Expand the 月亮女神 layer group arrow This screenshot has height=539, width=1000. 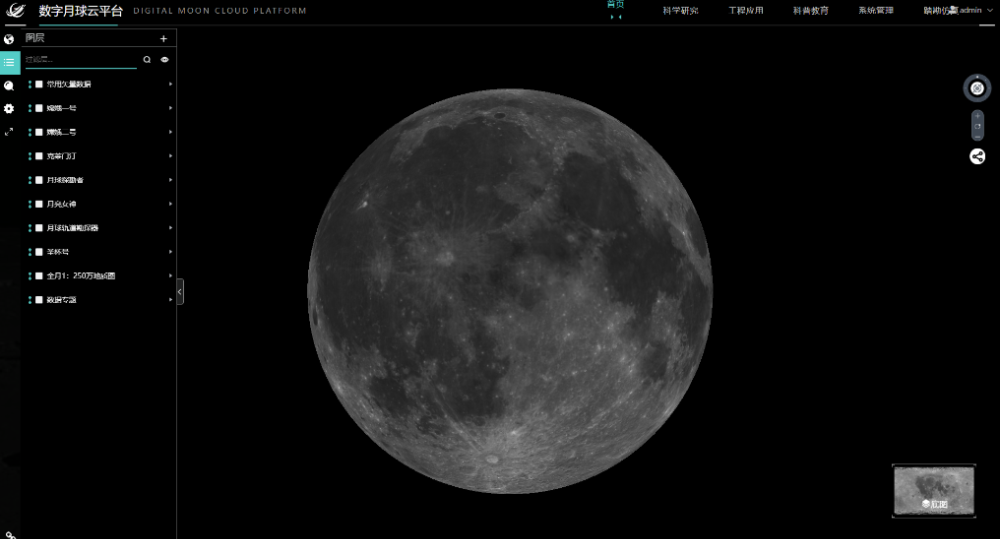click(x=170, y=204)
